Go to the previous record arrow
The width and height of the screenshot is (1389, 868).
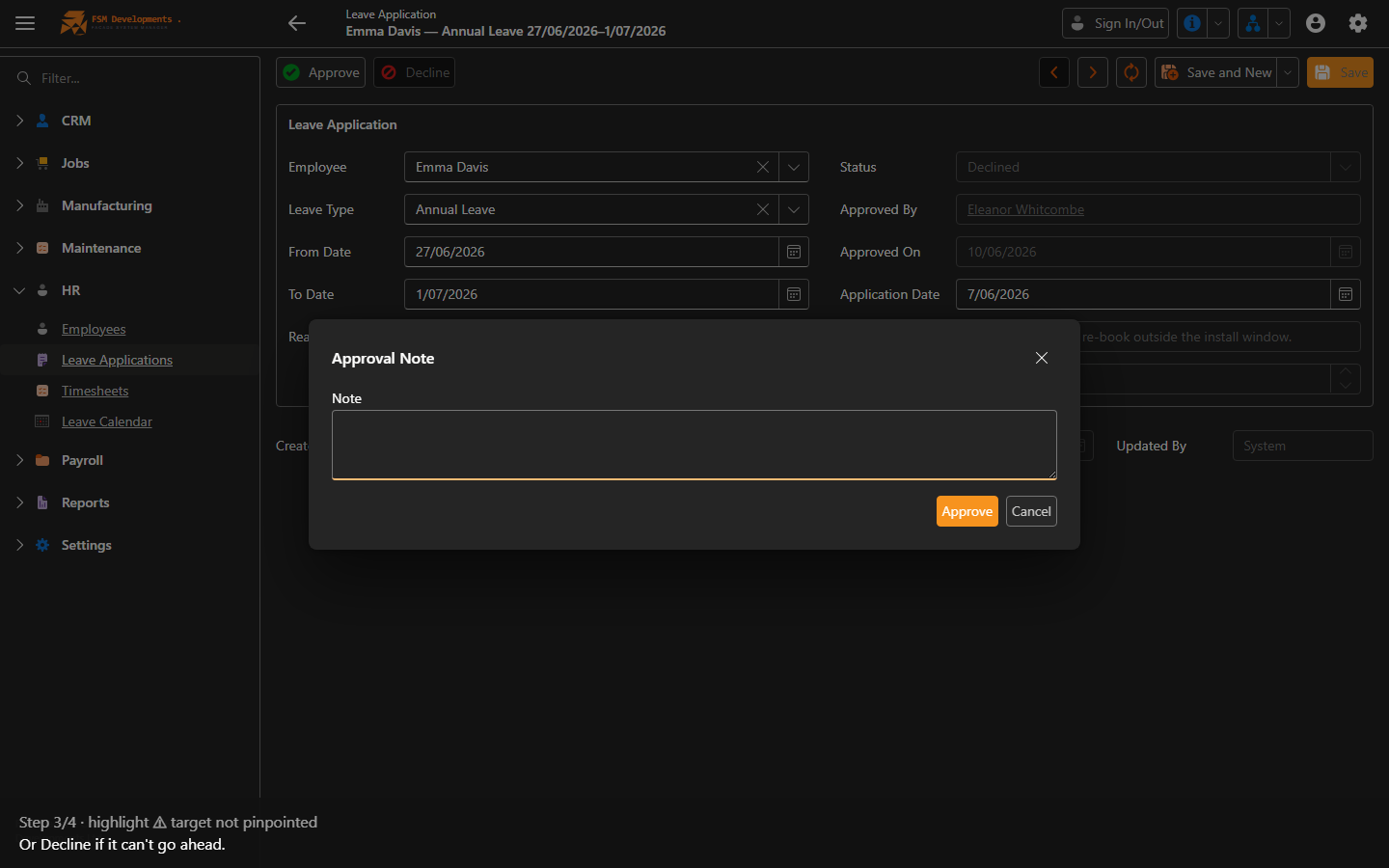[1054, 72]
